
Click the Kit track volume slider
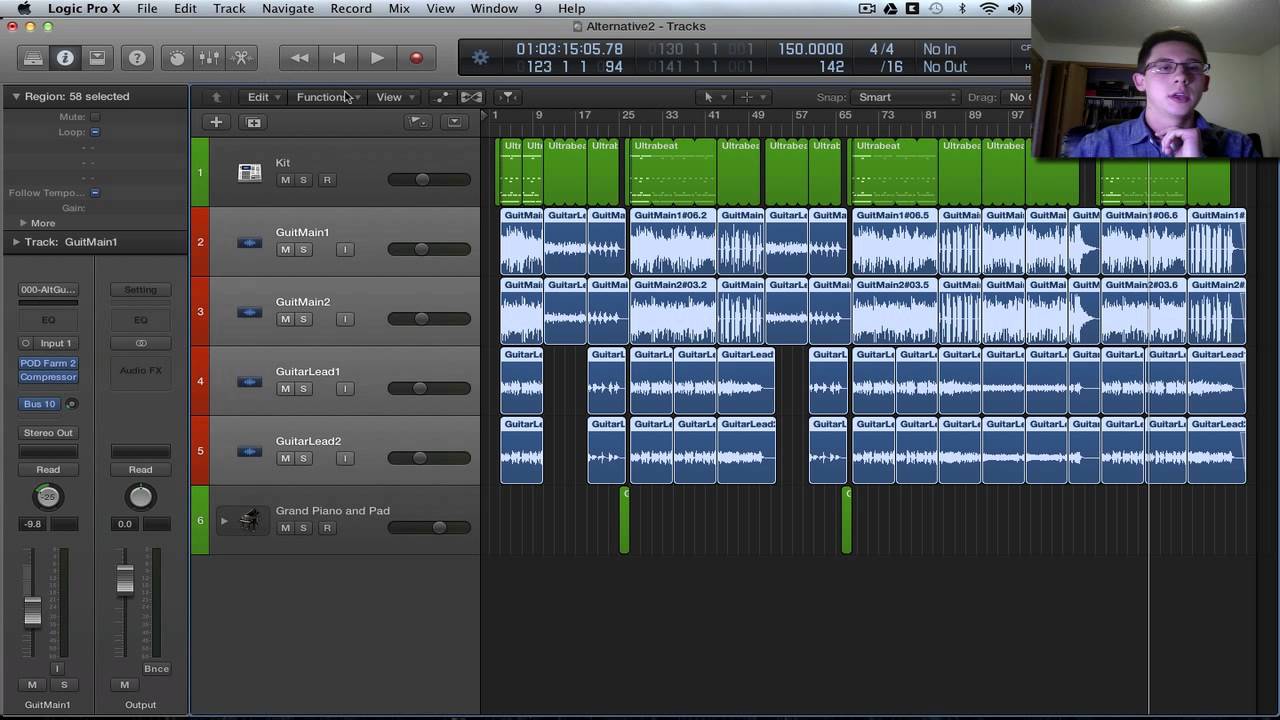coord(429,180)
